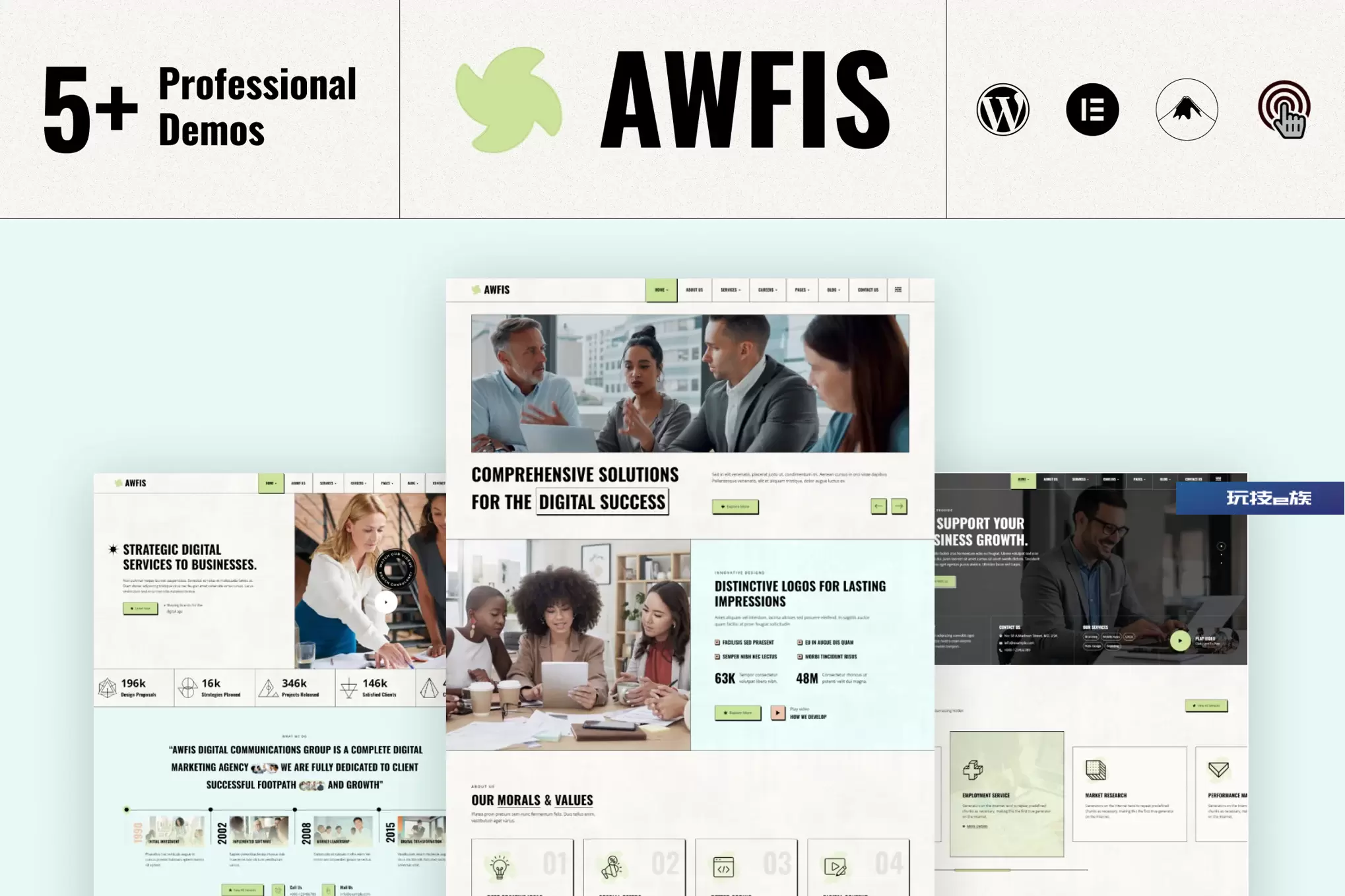This screenshot has height=896, width=1345.
Task: Click the red play video icon beside How We Develop
Action: click(778, 713)
